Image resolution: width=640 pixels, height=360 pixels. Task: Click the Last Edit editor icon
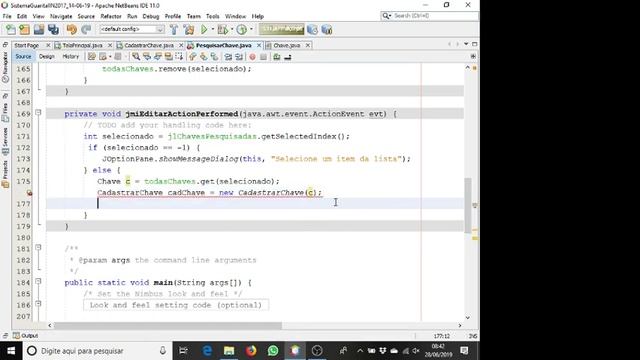coord(92,57)
